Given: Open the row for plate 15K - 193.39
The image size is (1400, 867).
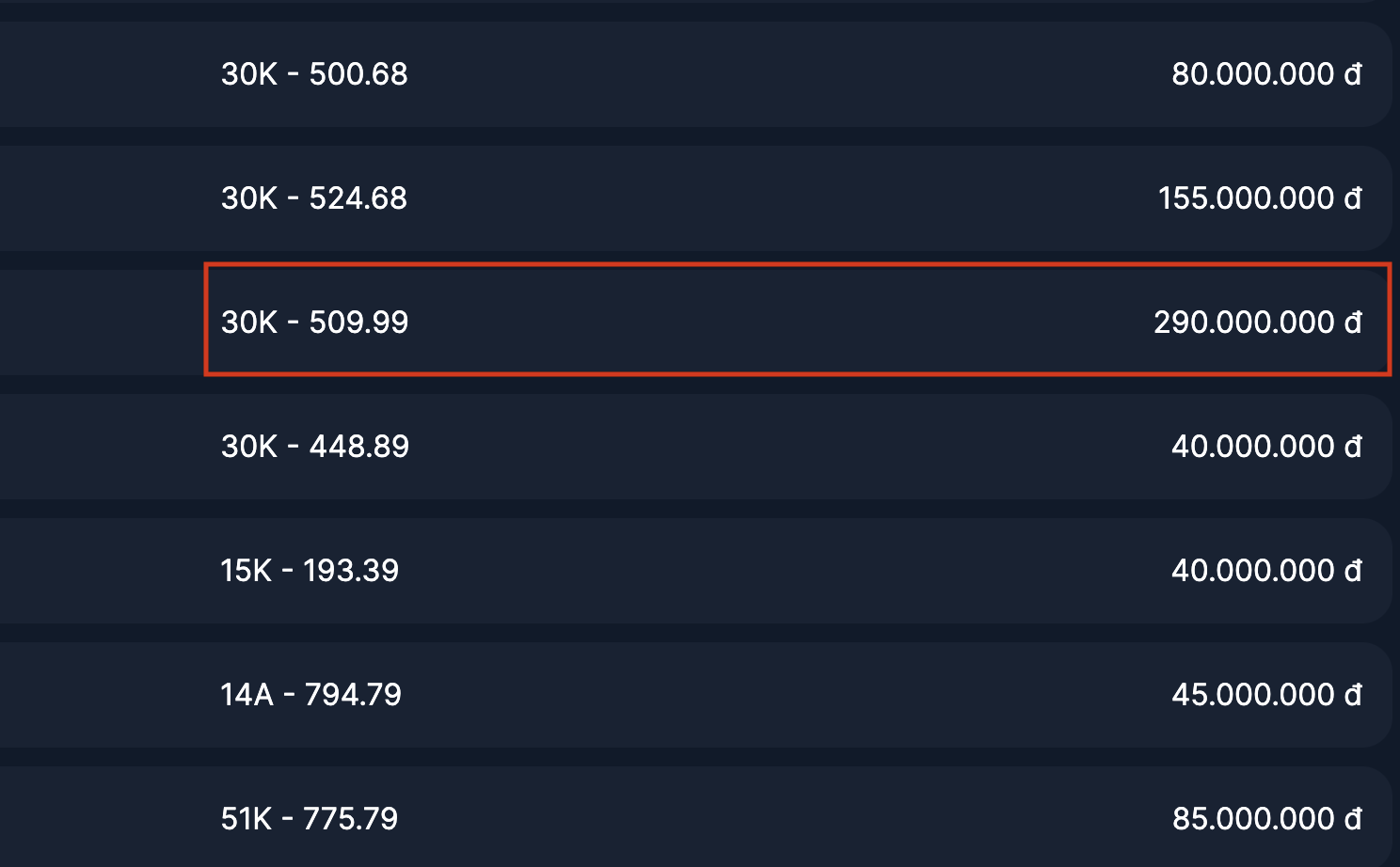Looking at the screenshot, I should pos(753,571).
